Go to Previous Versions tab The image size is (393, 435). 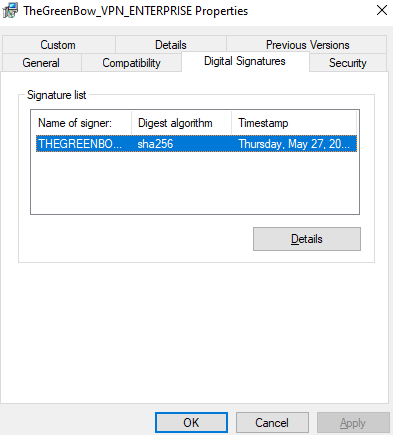307,45
